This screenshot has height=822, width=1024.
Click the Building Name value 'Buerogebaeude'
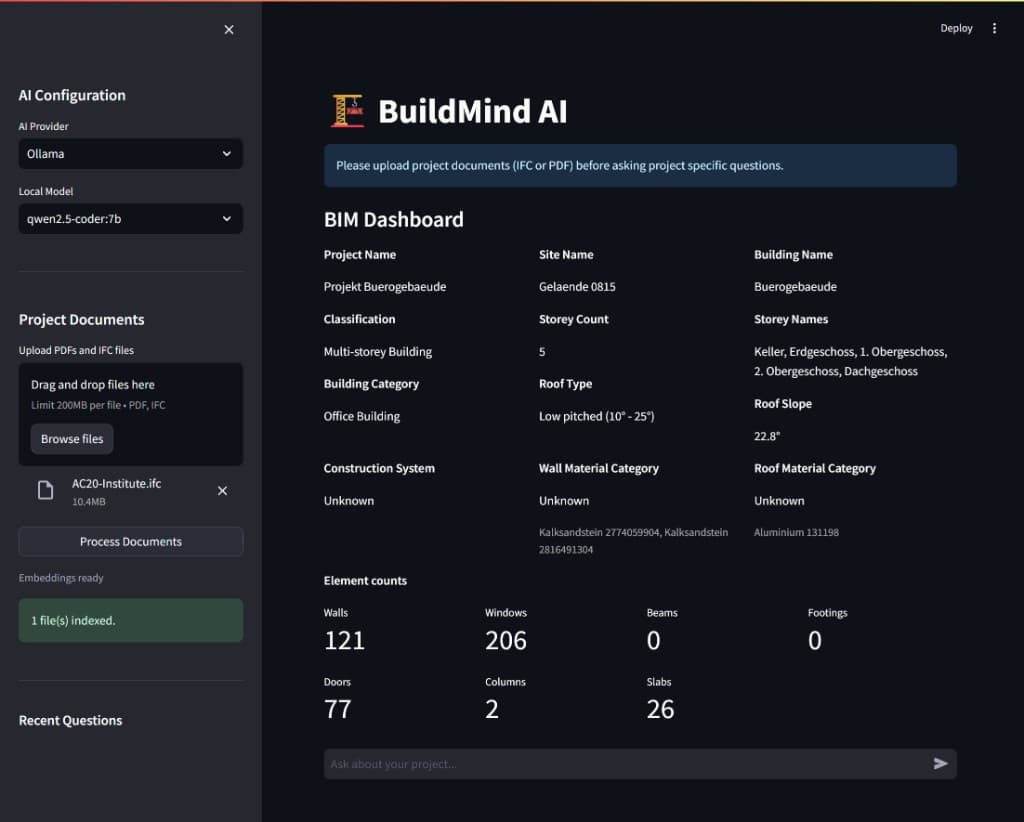[795, 287]
